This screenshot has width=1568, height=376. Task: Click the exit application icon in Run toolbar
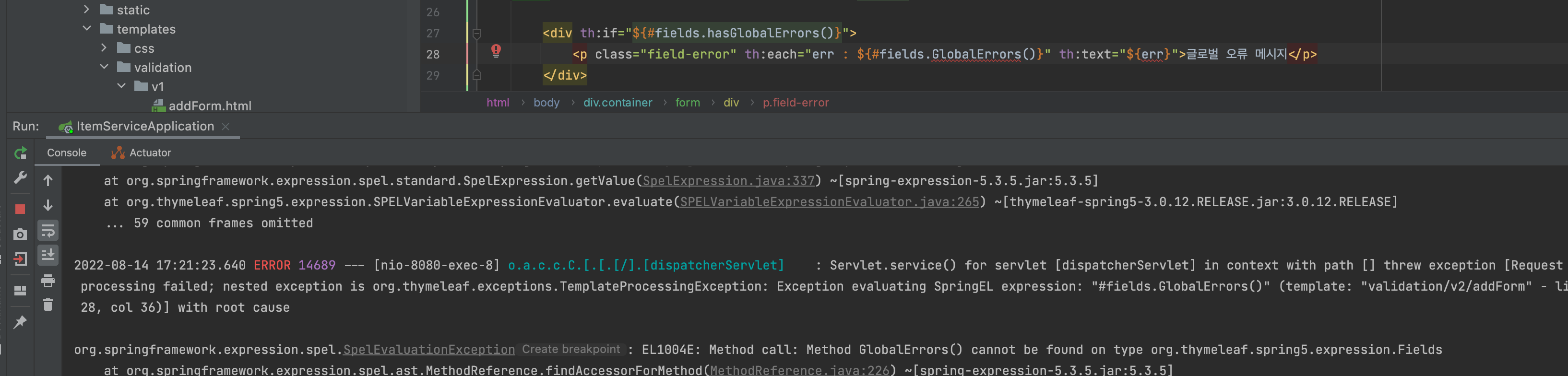(x=20, y=259)
